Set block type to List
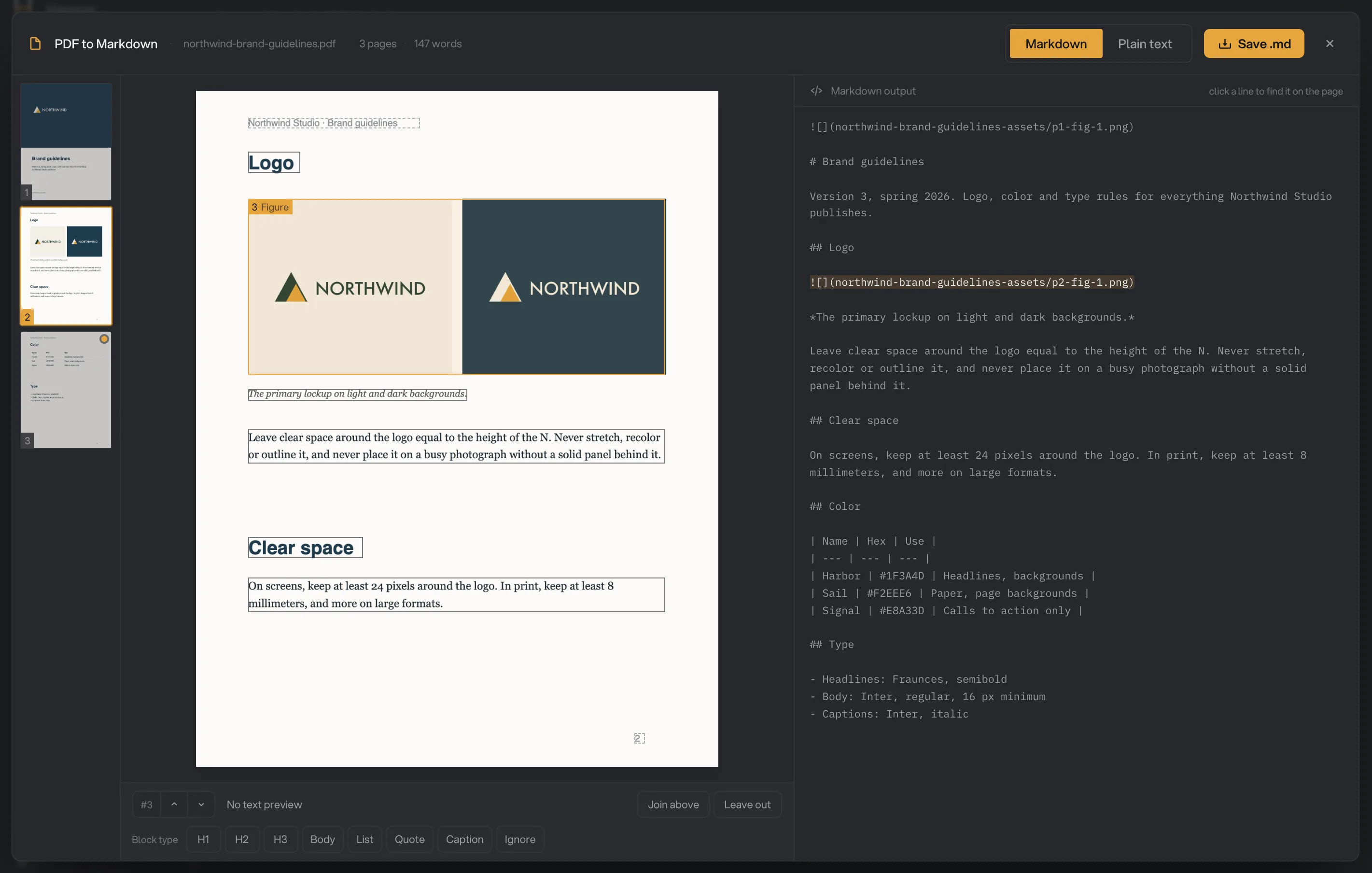The width and height of the screenshot is (1372, 873). coord(364,839)
